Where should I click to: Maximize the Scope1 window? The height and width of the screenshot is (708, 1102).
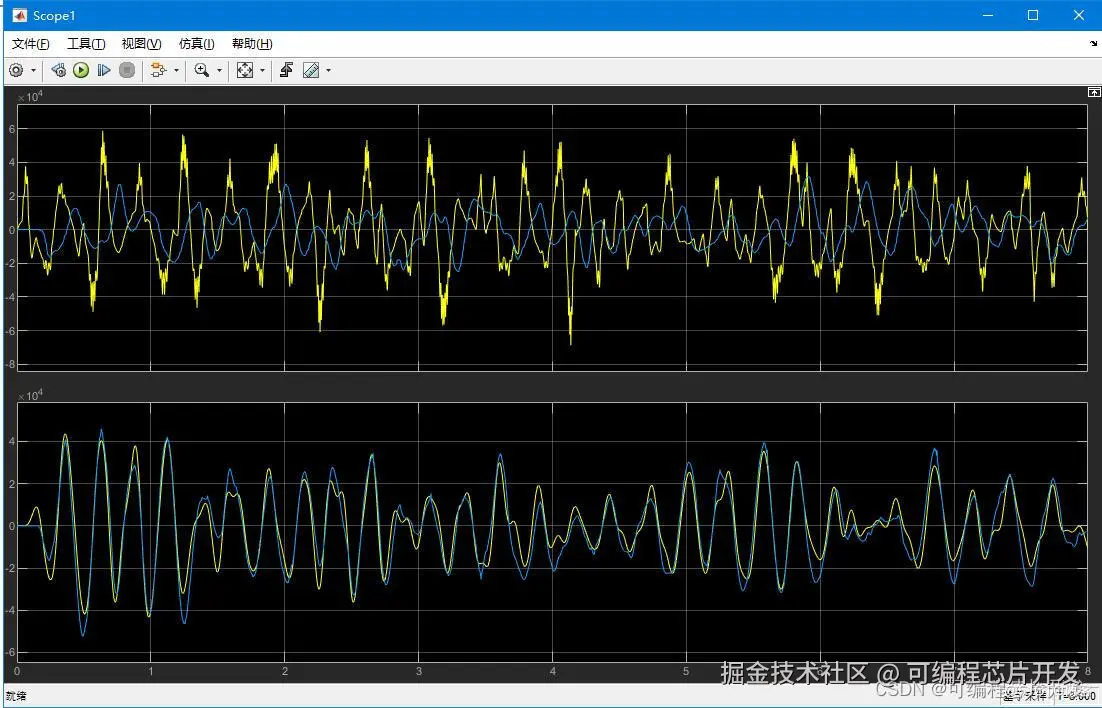tap(1033, 15)
